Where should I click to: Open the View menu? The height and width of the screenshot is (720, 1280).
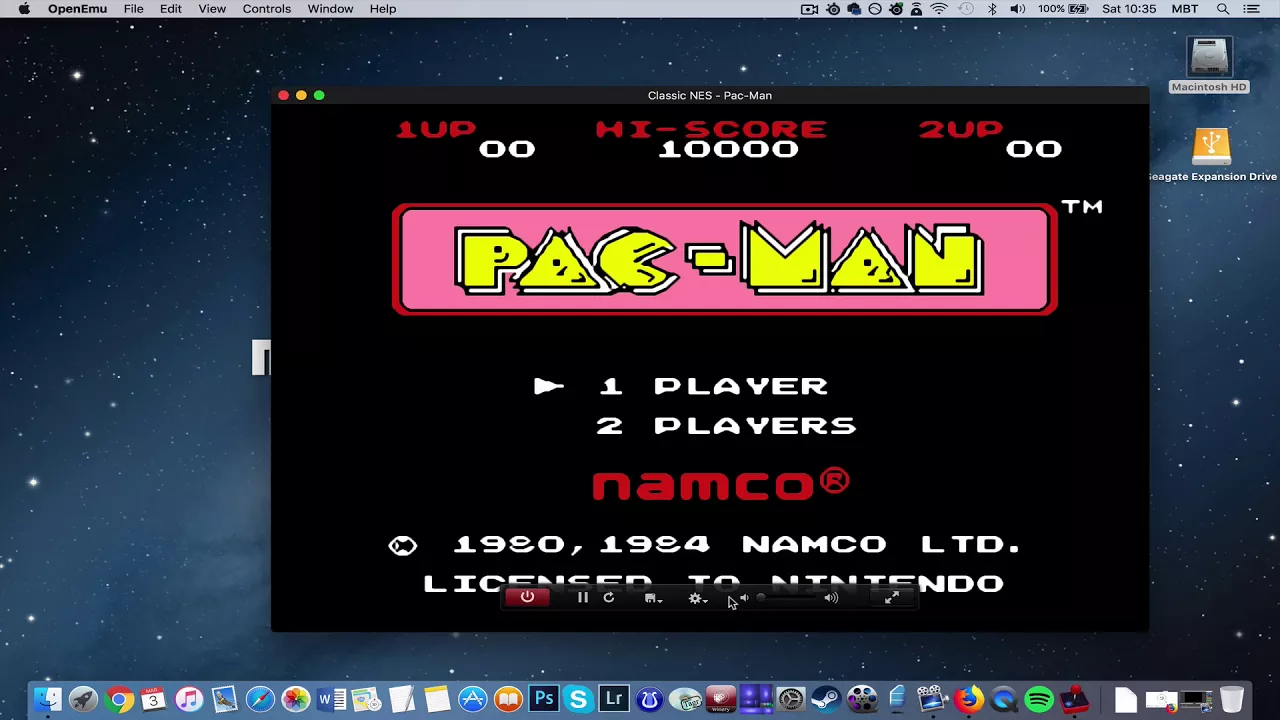212,9
